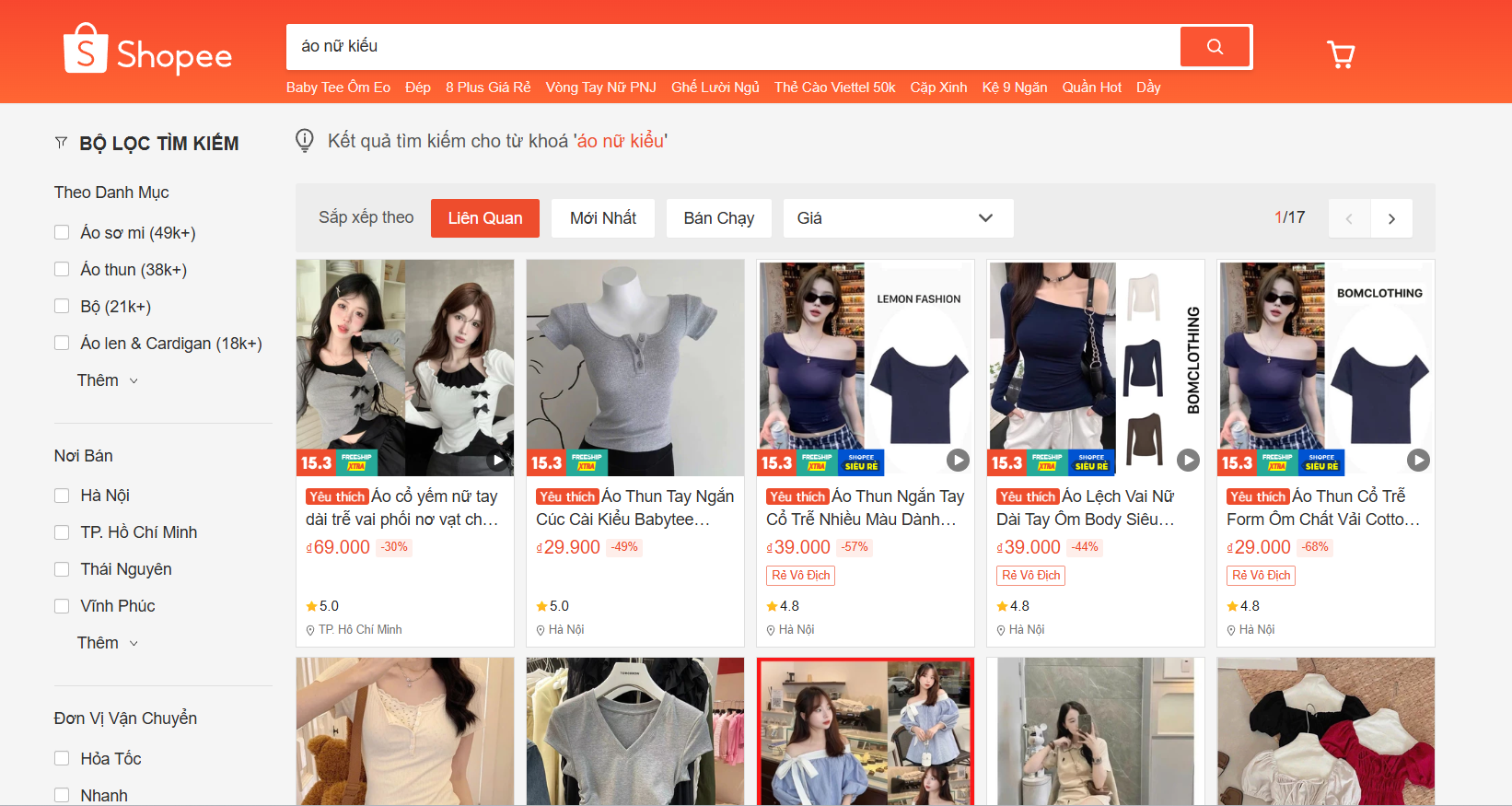Click price ₫69.000
The height and width of the screenshot is (806, 1512).
338,547
